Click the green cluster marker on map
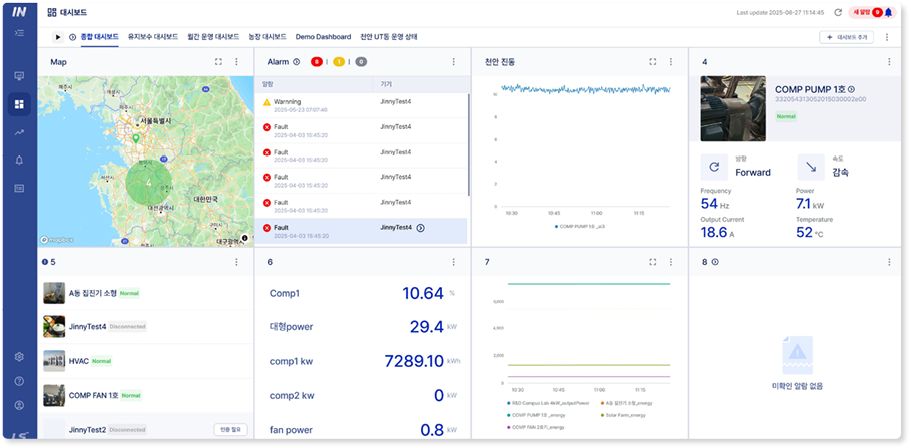This screenshot has width=911, height=448. tap(148, 184)
